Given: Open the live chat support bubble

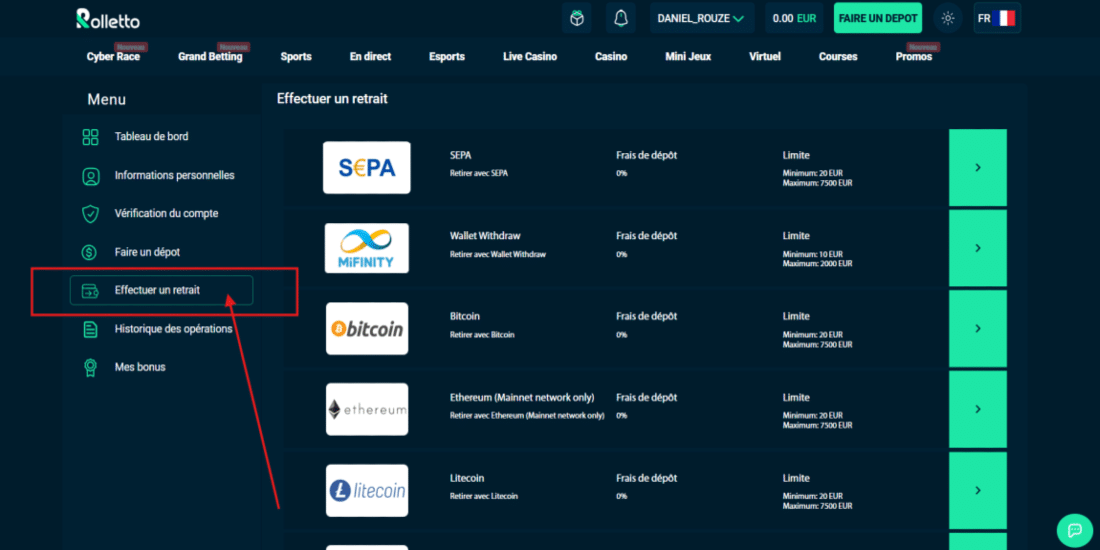Looking at the screenshot, I should click(1075, 530).
